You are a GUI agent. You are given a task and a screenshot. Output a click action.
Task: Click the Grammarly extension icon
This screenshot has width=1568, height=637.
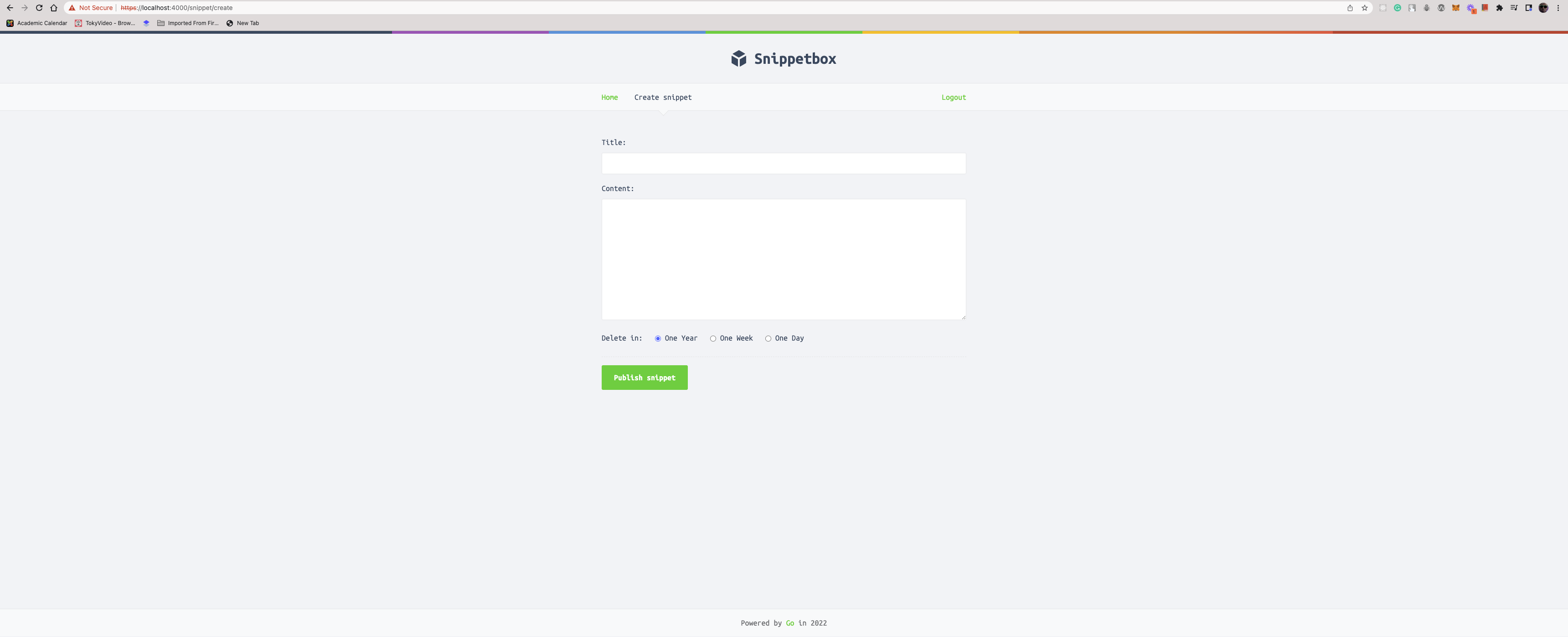1398,8
